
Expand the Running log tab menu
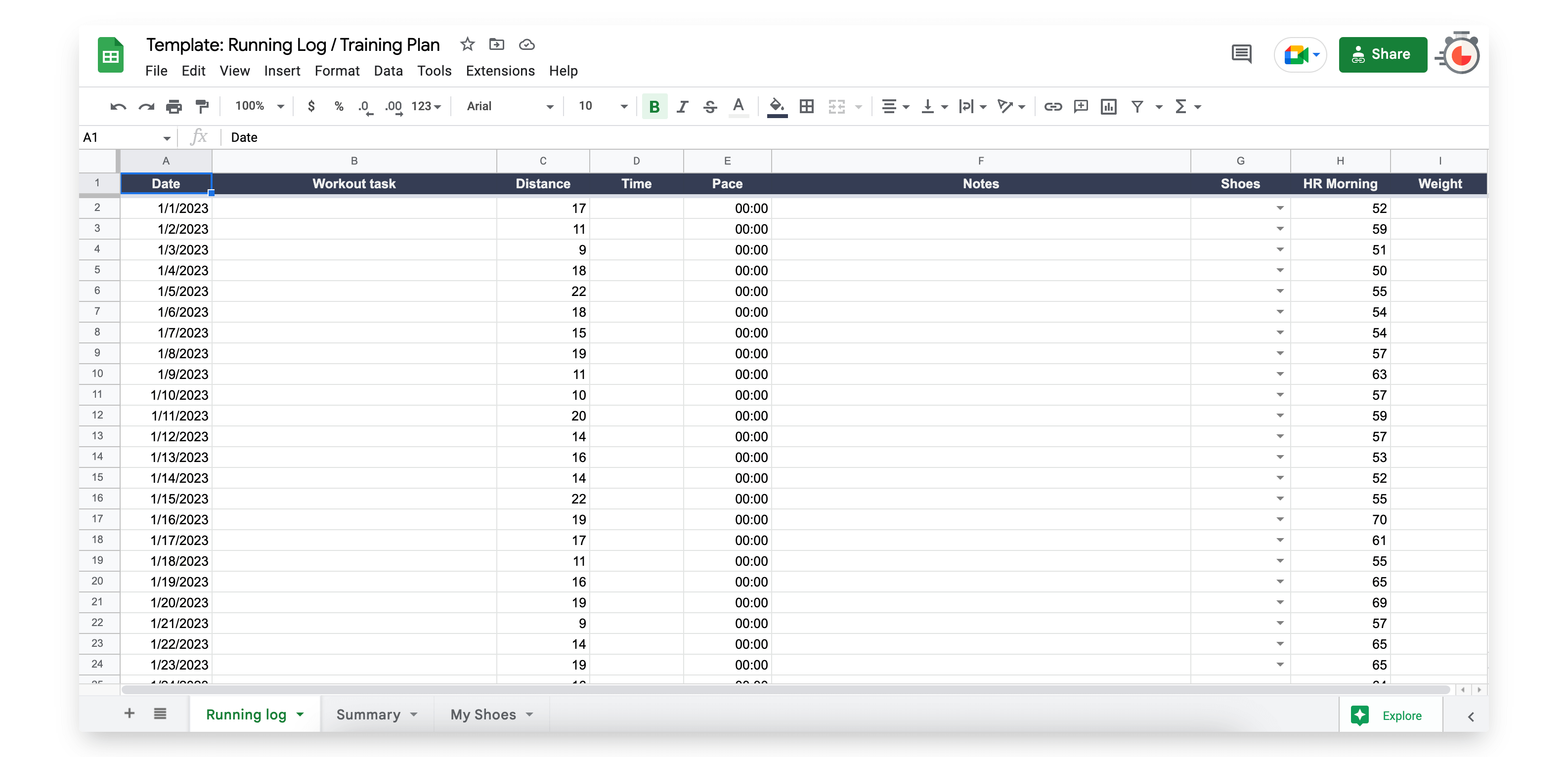[x=300, y=715]
